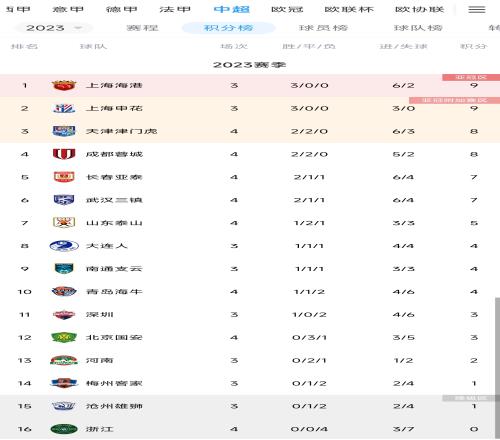The height and width of the screenshot is (440, 500).
Task: Click the 2023赛季 season heading
Action: tap(249, 65)
